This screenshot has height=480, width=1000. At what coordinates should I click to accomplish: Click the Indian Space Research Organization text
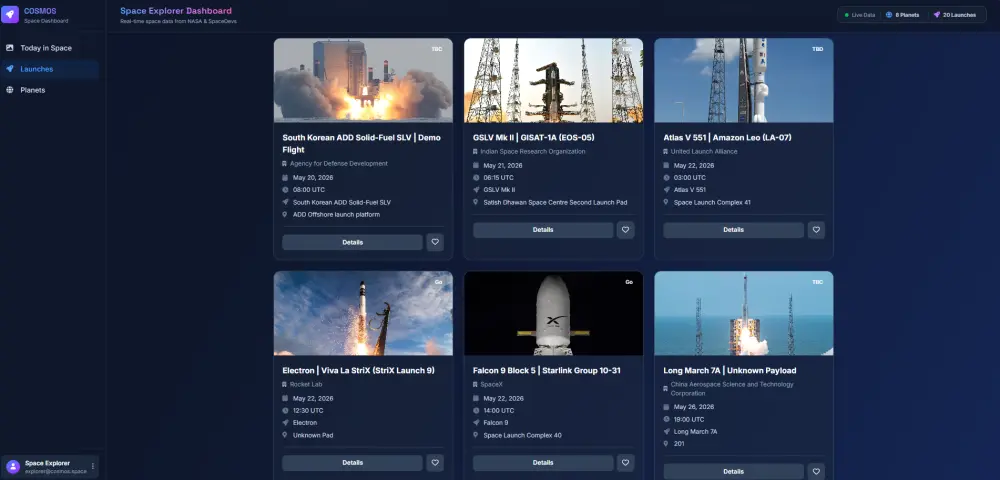533,152
